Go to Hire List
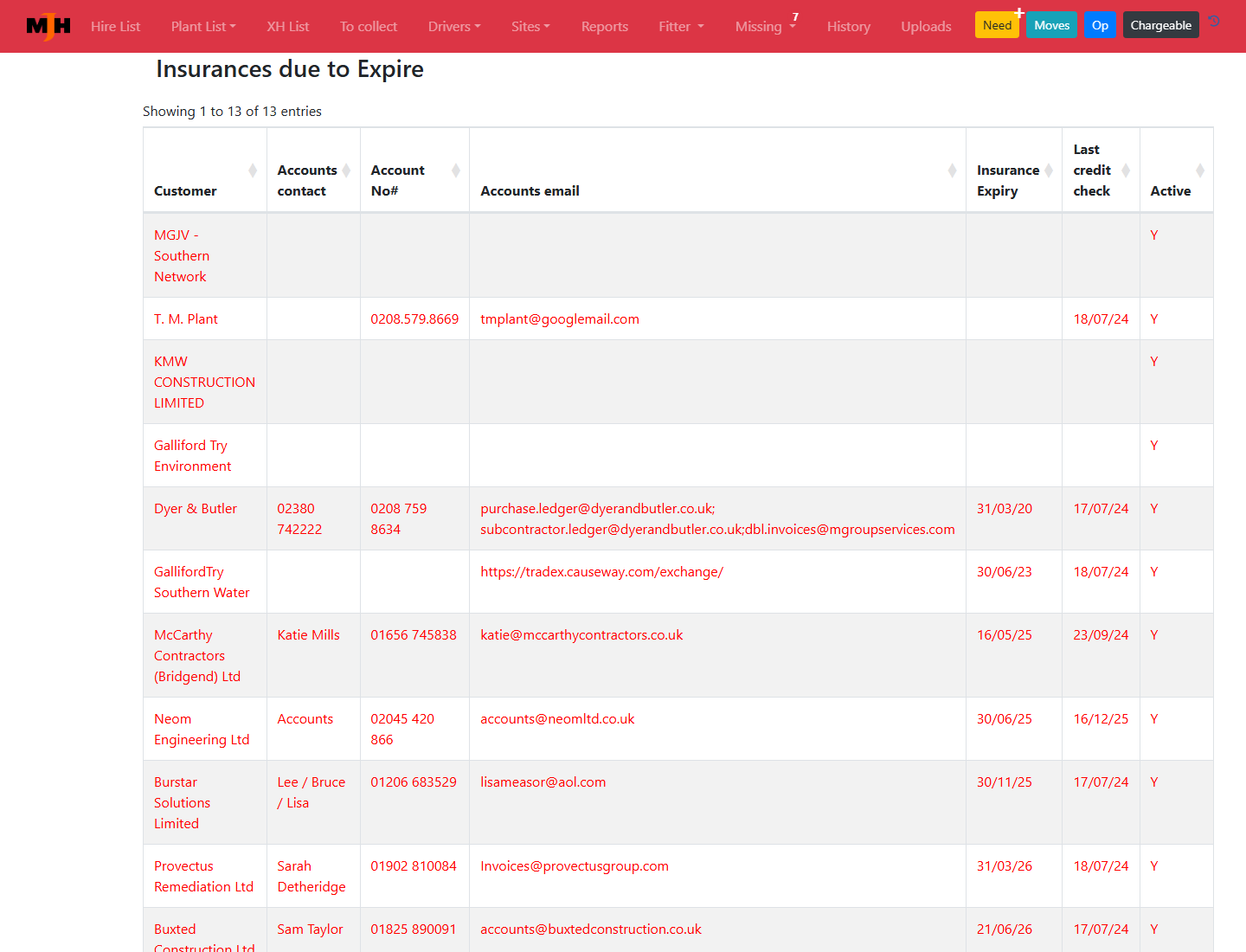 pos(115,27)
